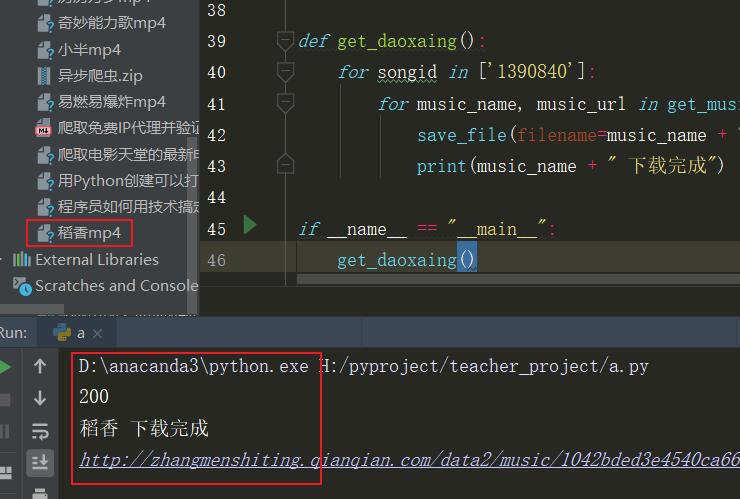Click the print icon in run toolbar
Screen dimensions: 740x499
(x=40, y=493)
